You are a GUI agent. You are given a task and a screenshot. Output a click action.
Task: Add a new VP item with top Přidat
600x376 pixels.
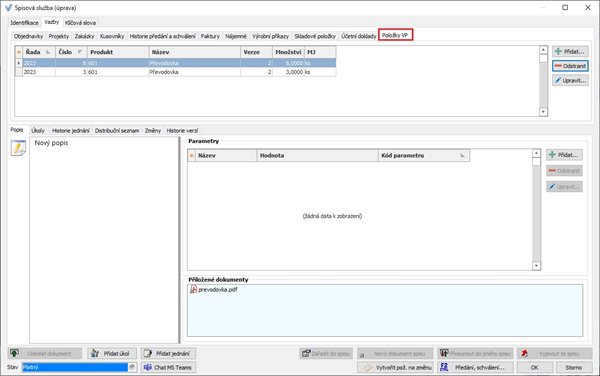570,51
